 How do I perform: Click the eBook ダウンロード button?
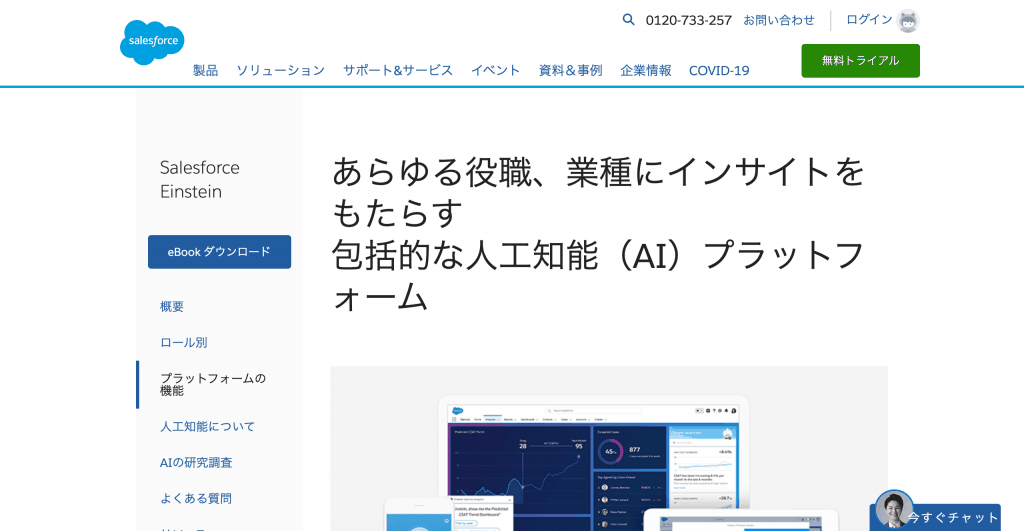(219, 251)
